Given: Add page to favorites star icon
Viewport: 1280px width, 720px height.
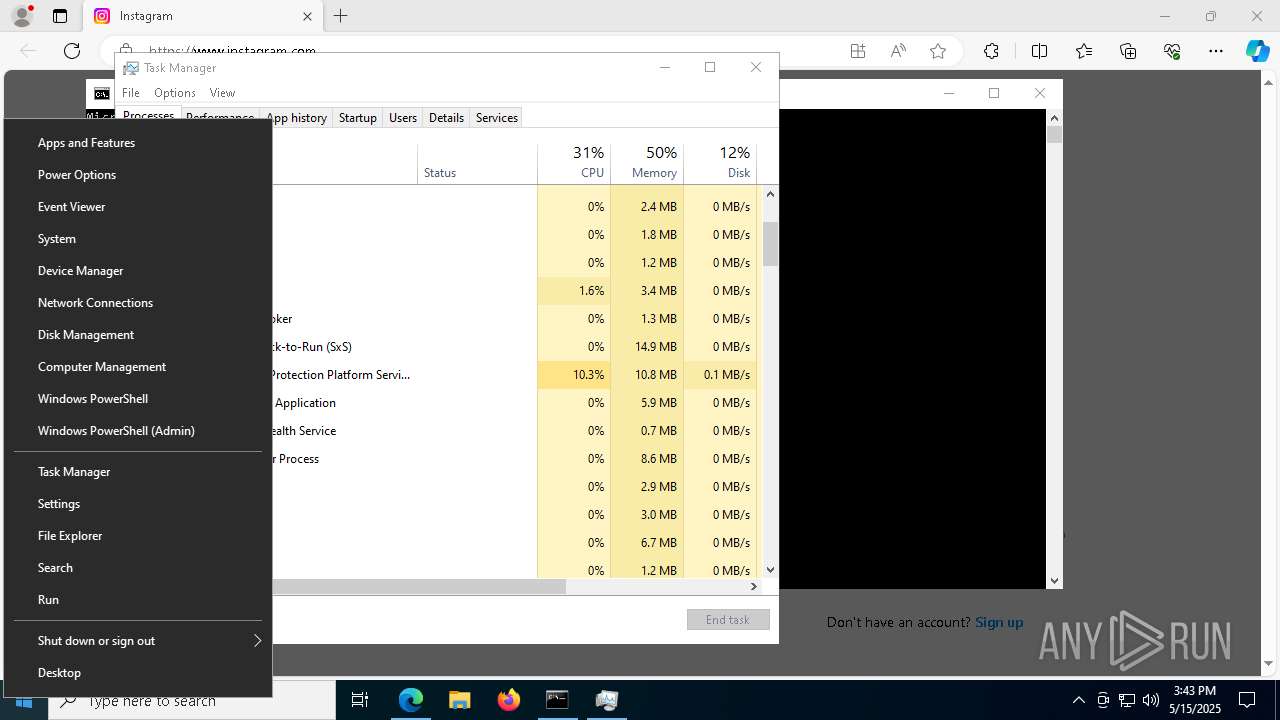Looking at the screenshot, I should pos(938,51).
